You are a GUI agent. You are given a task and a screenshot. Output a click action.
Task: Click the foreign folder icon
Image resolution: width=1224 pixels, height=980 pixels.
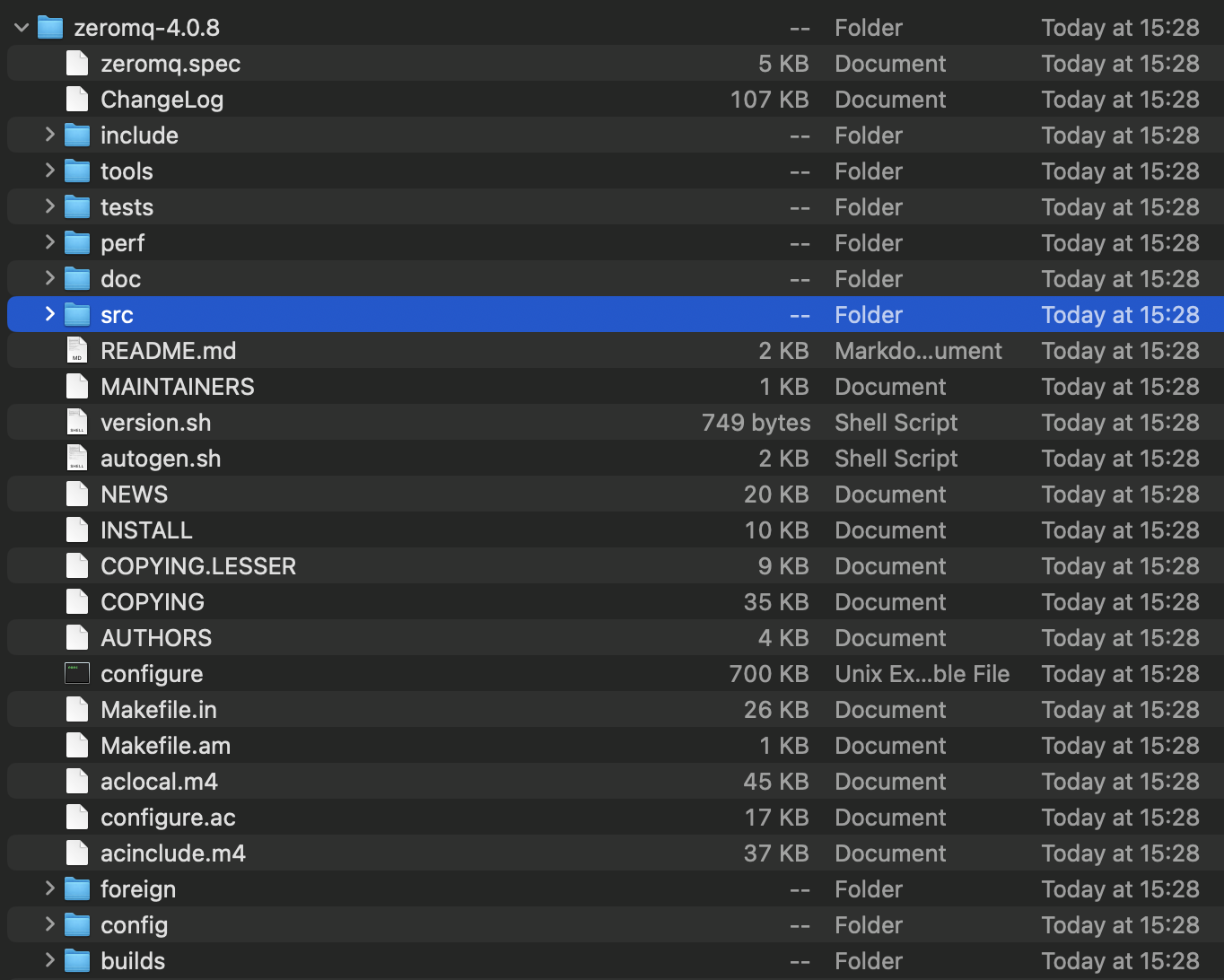tap(77, 889)
